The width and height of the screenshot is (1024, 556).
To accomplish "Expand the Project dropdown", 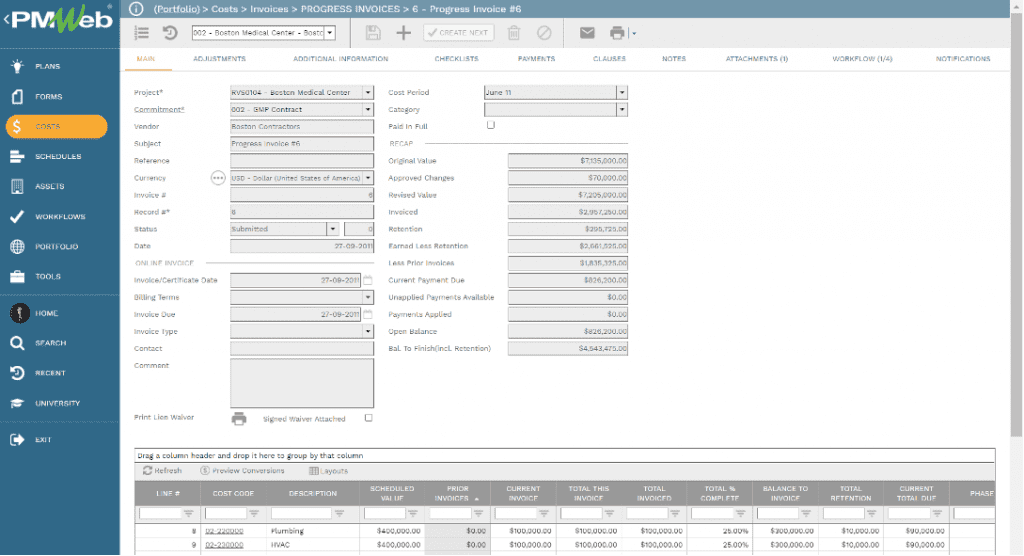I will tap(368, 93).
